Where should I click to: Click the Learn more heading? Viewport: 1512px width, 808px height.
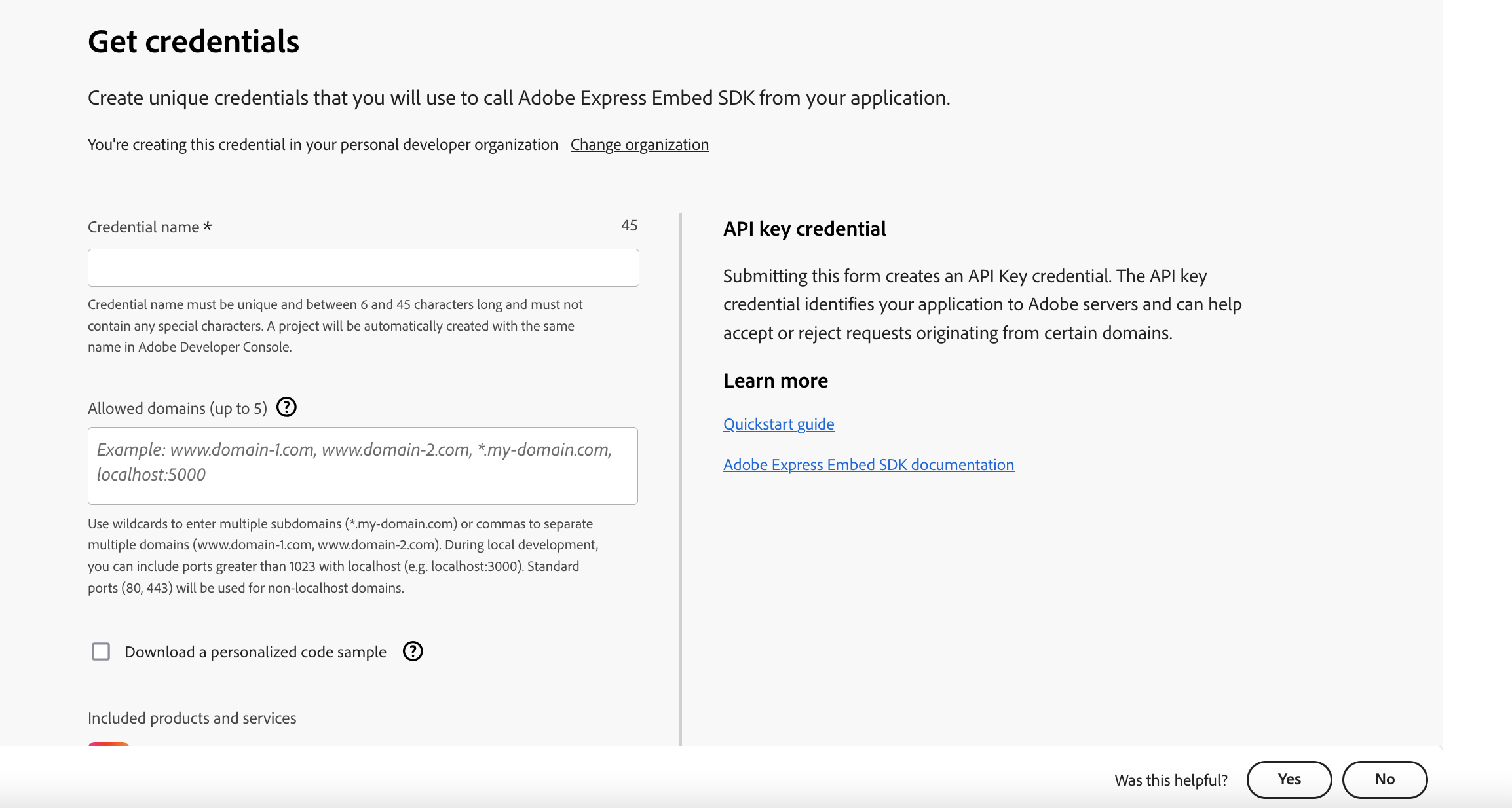coord(776,380)
